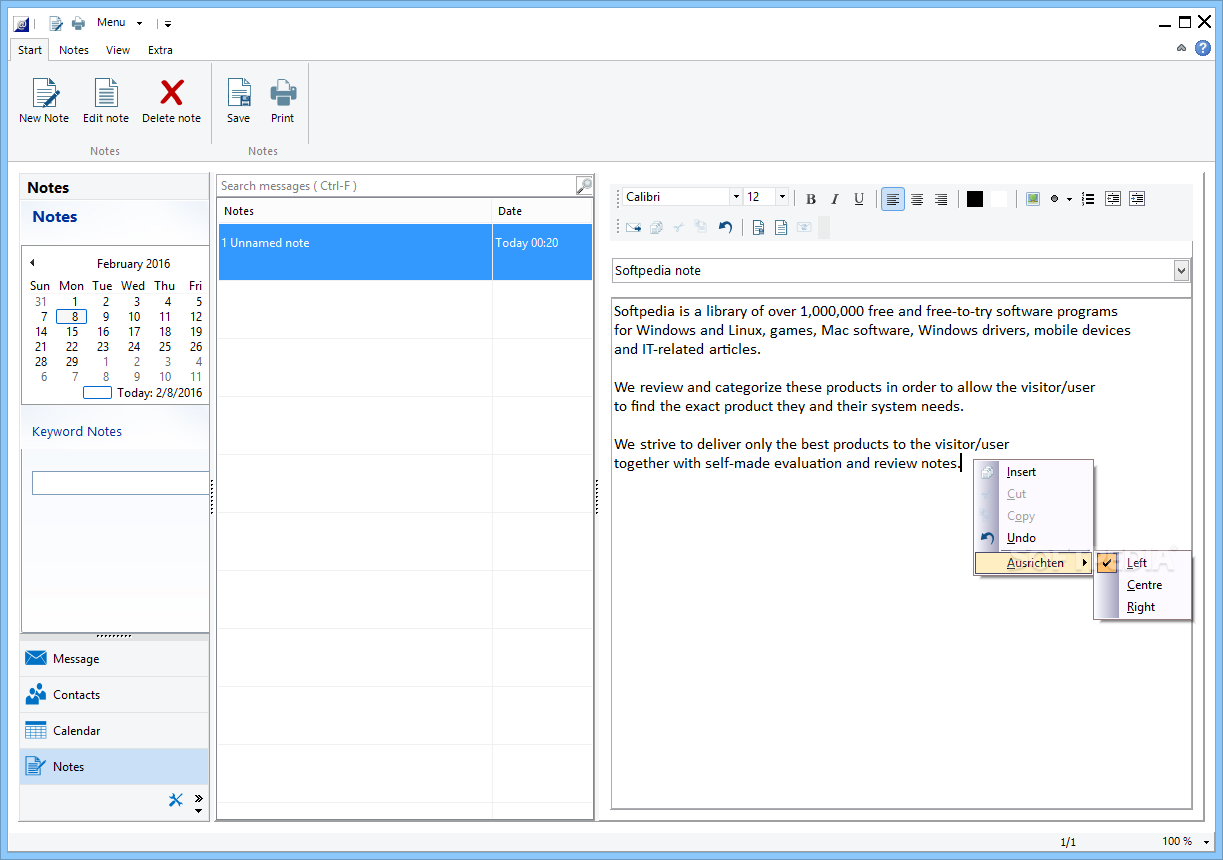Click the keyword input field under Keyword Notes
The height and width of the screenshot is (860, 1223).
120,483
